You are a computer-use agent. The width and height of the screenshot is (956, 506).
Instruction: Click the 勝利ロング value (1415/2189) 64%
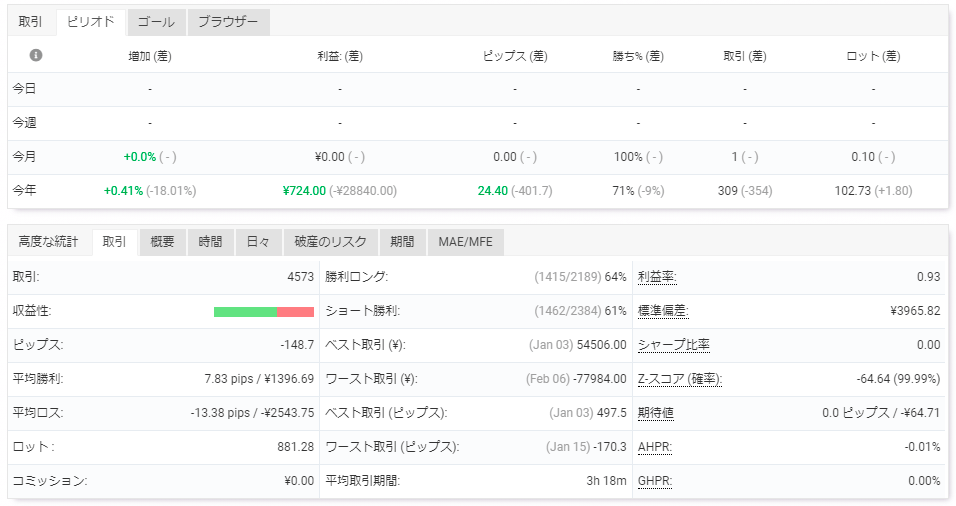tap(580, 277)
